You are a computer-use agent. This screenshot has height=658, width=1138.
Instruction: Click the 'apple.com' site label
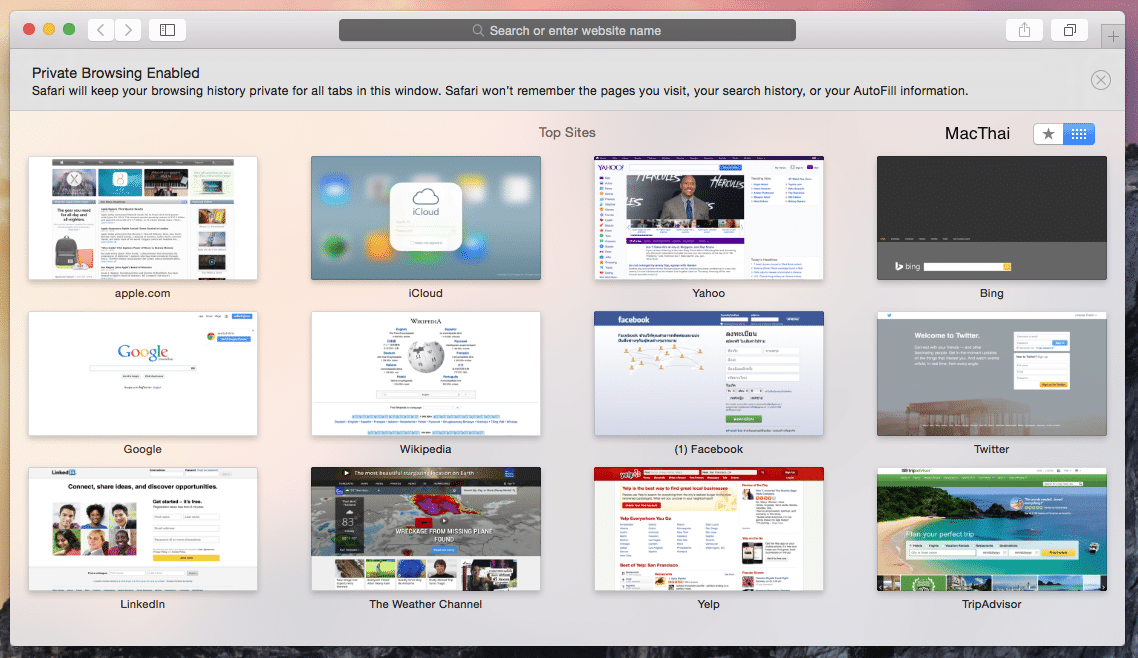click(x=142, y=293)
